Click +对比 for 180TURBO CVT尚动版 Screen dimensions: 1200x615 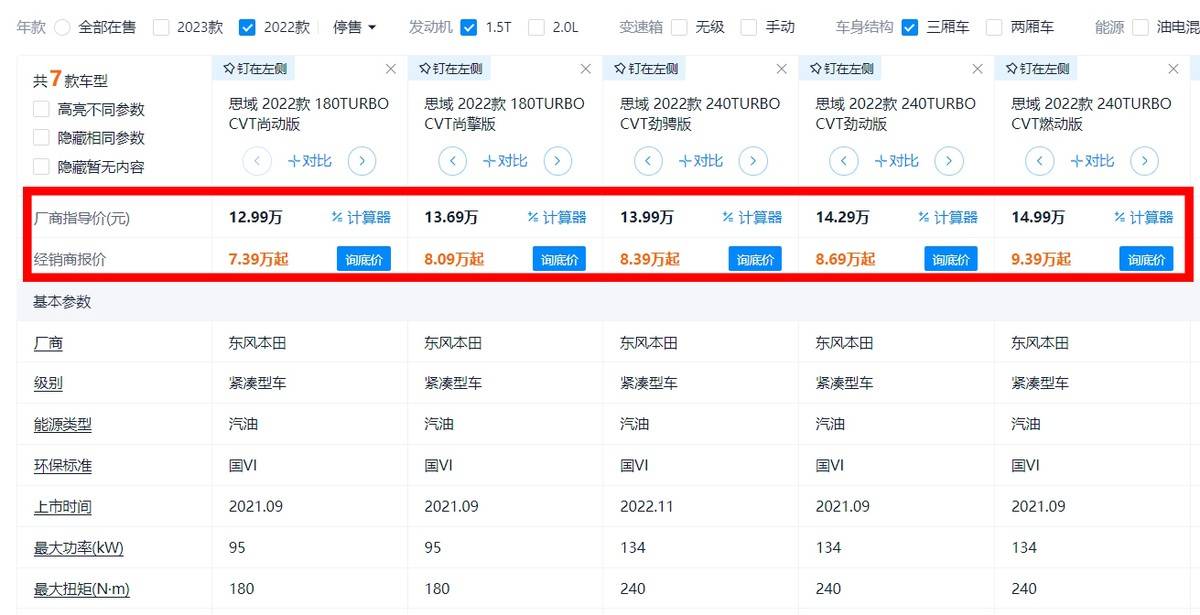[x=310, y=160]
